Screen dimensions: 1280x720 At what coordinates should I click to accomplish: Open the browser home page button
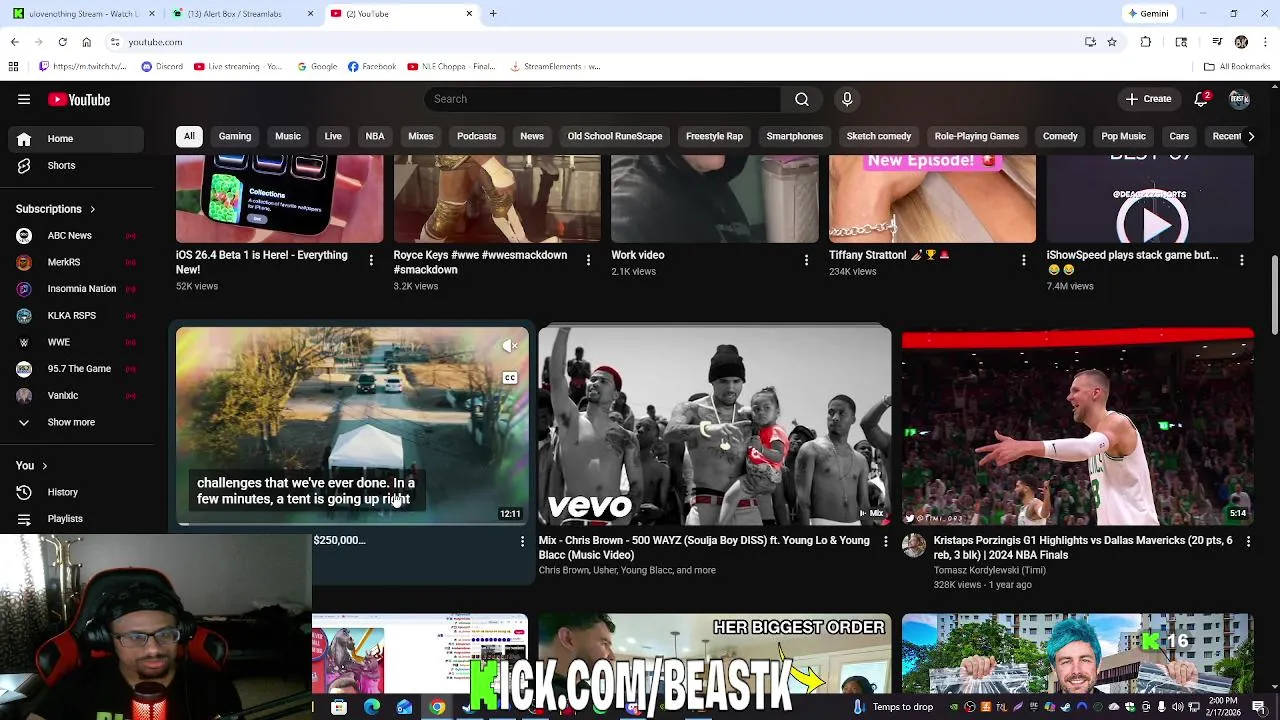86,42
